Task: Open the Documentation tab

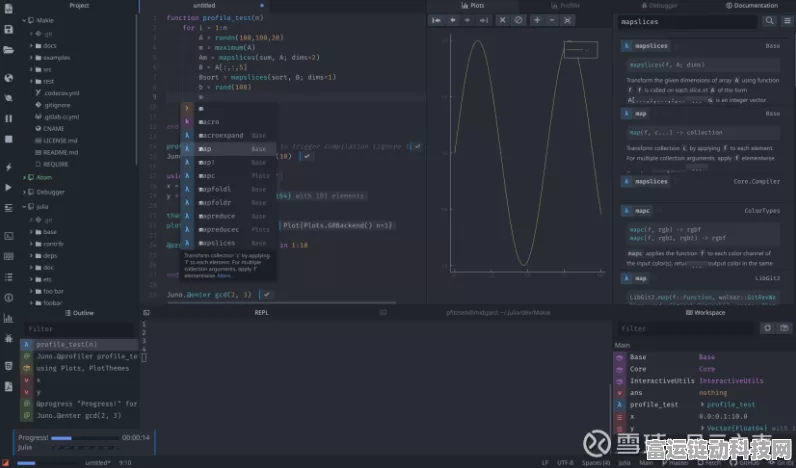Action: (x=752, y=6)
